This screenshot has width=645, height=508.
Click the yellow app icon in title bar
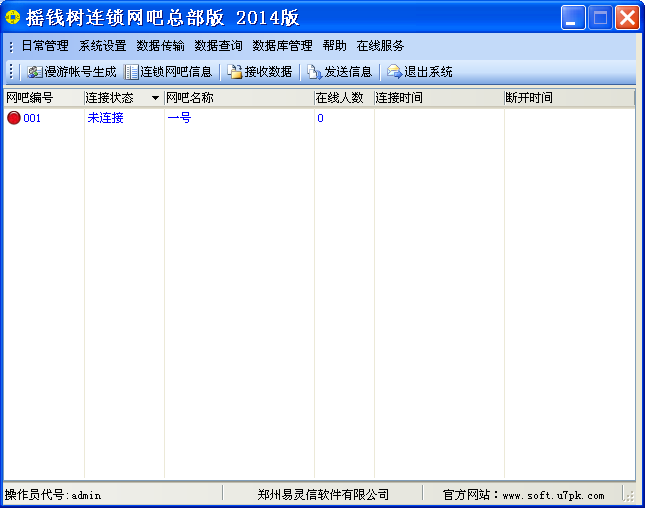click(12, 17)
